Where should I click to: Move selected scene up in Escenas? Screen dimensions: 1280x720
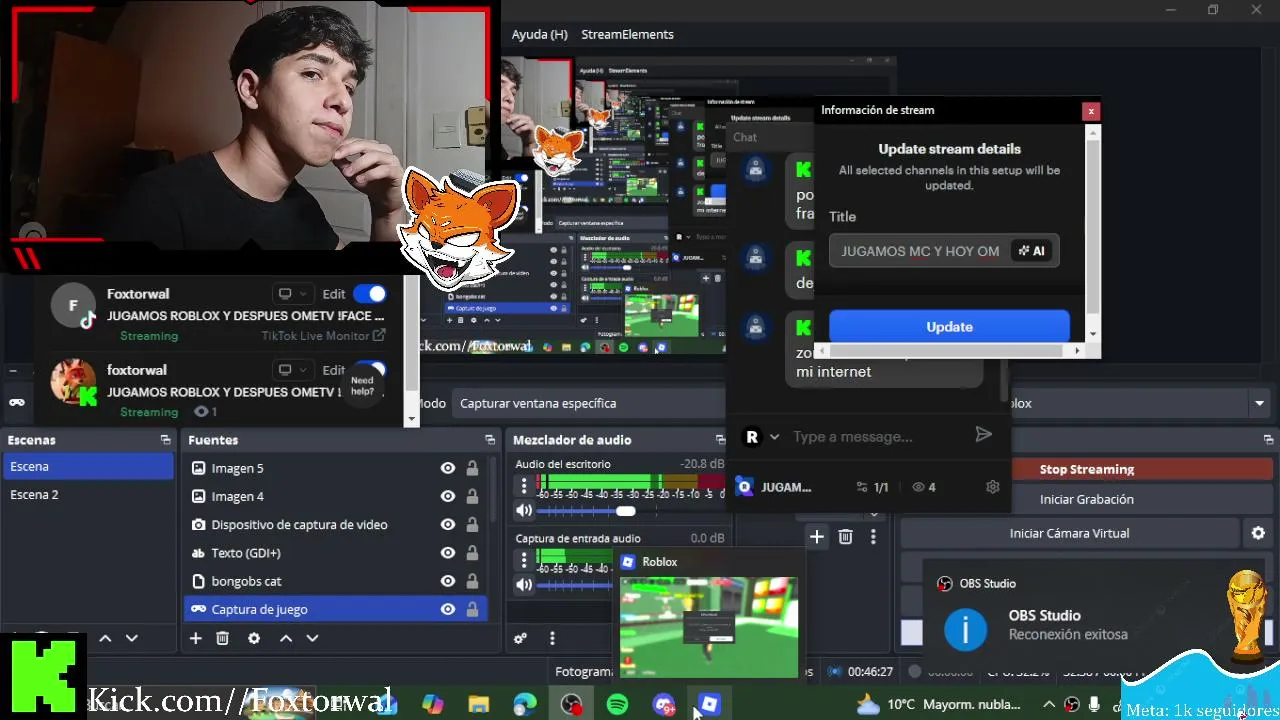click(x=105, y=638)
